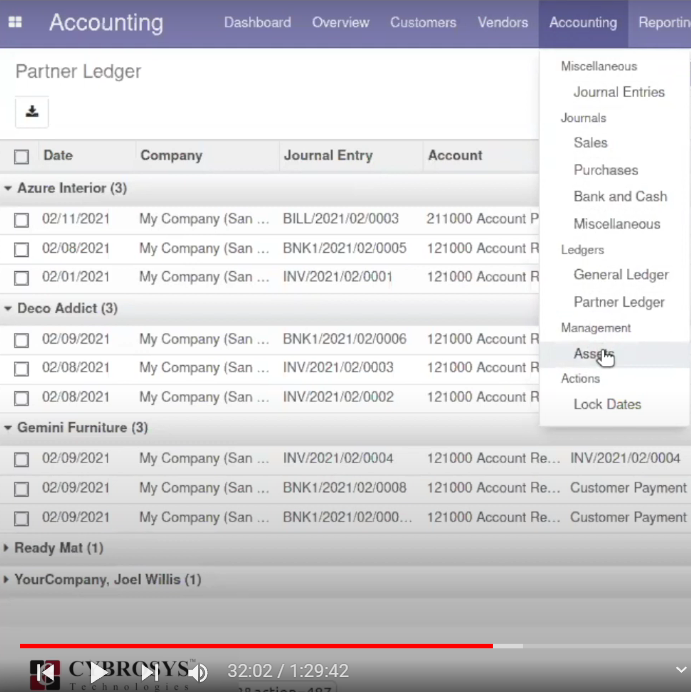Select Sales journal from the dropdown
This screenshot has width=691, height=692.
click(591, 143)
